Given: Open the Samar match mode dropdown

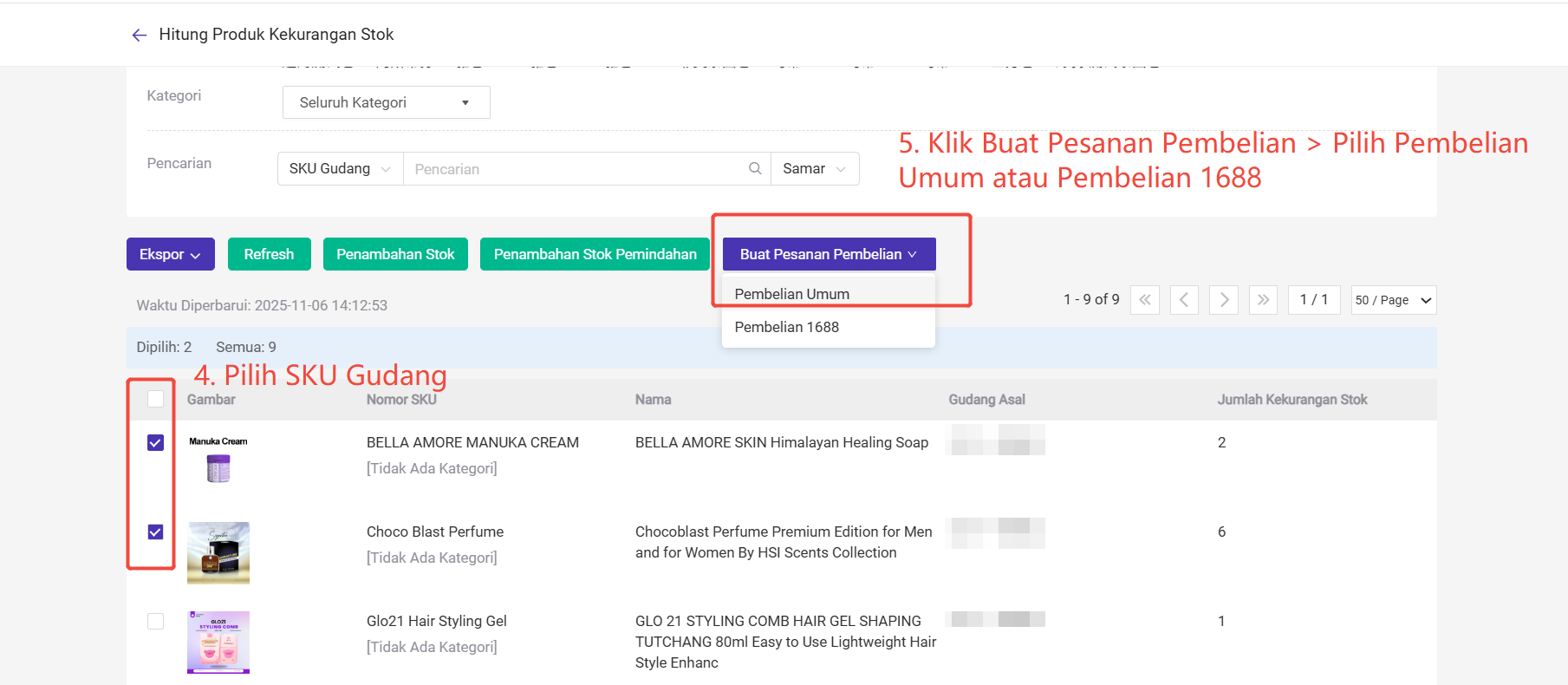Looking at the screenshot, I should click(x=814, y=168).
